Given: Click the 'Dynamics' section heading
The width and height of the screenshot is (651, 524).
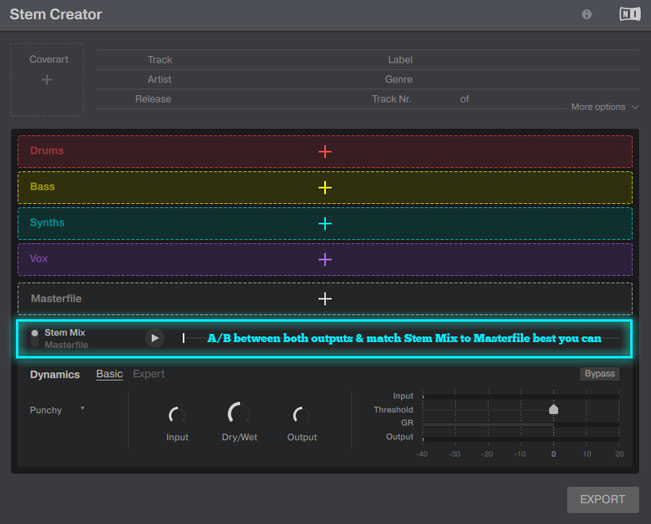Looking at the screenshot, I should [x=55, y=374].
